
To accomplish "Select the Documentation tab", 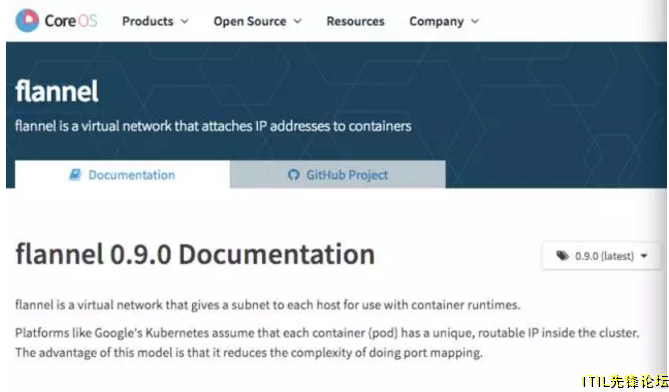I will tap(122, 174).
